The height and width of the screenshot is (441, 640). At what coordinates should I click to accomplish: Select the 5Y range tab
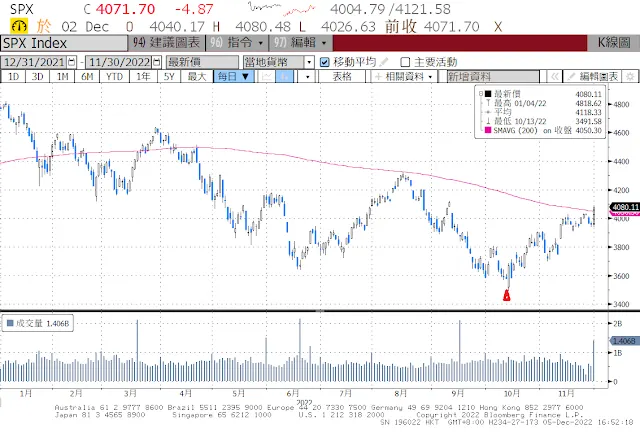(169, 76)
